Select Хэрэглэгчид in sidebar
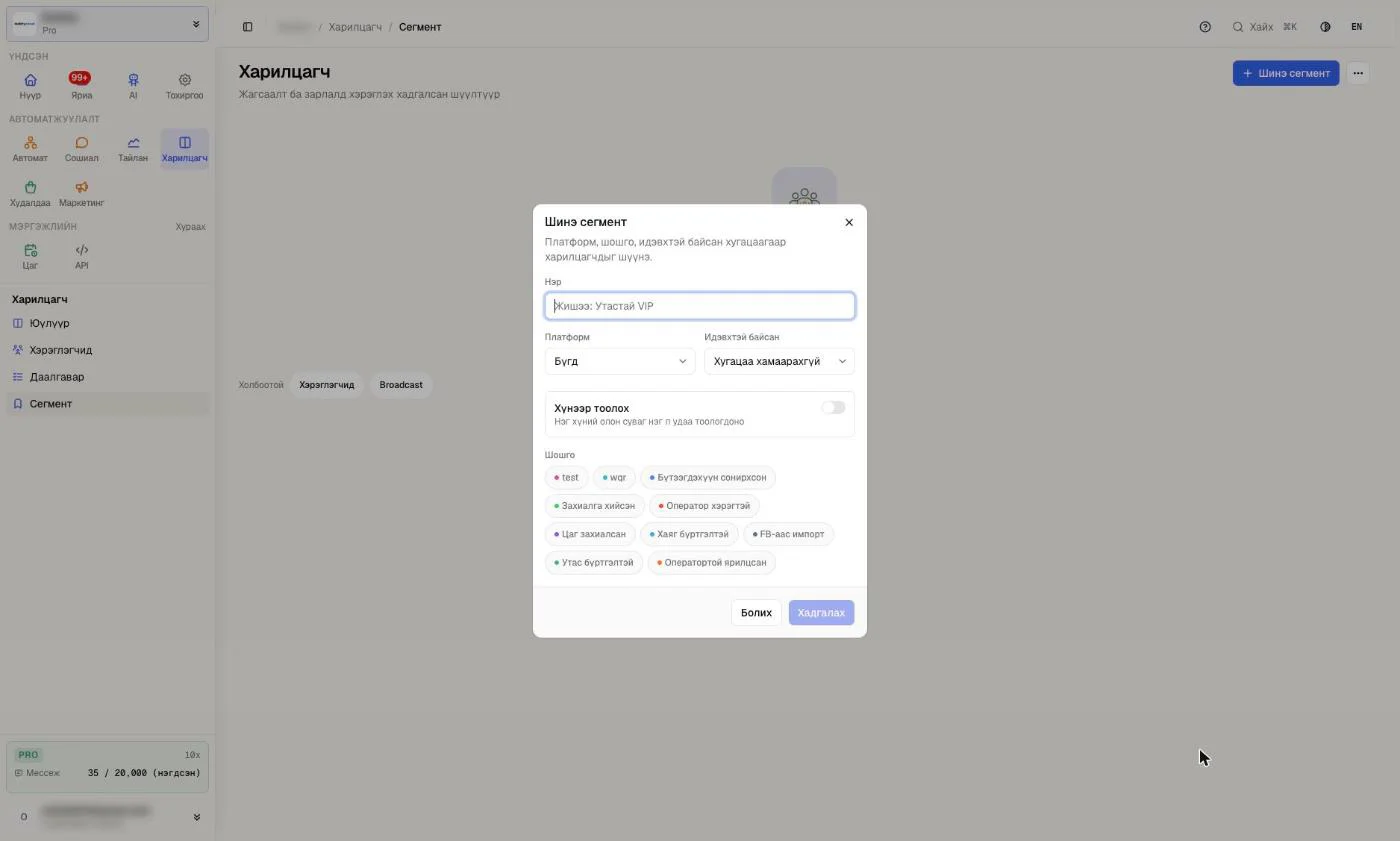This screenshot has width=1400, height=841. [107, 350]
